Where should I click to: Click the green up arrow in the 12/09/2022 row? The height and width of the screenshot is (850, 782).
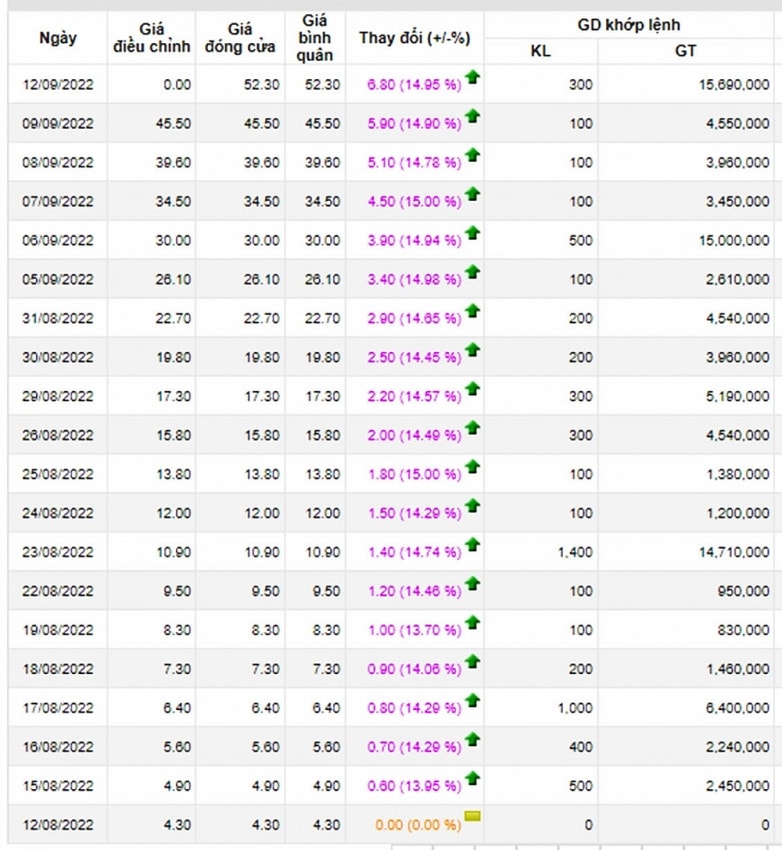pyautogui.click(x=473, y=78)
